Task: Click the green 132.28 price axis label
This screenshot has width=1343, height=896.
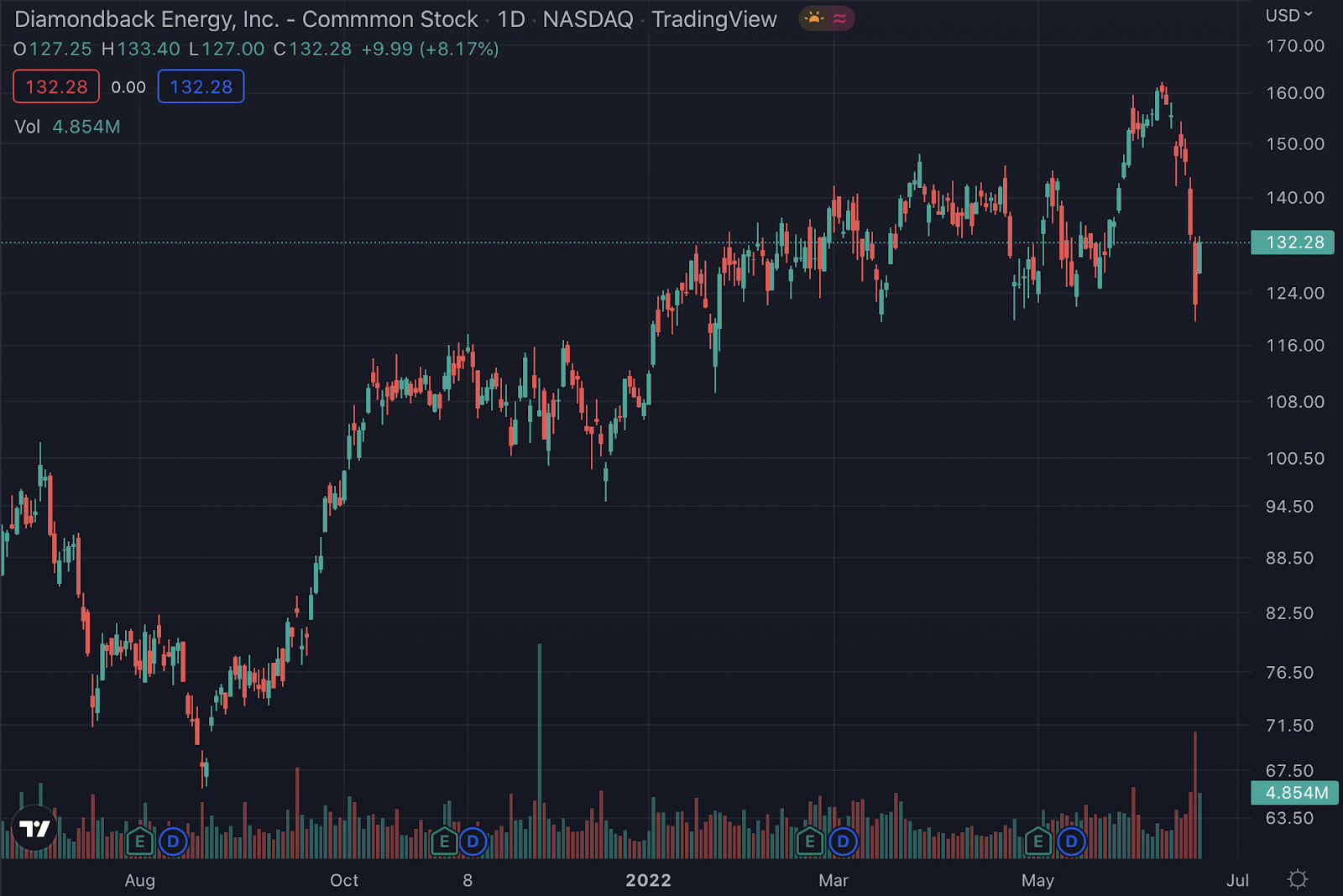Action: (x=1293, y=242)
